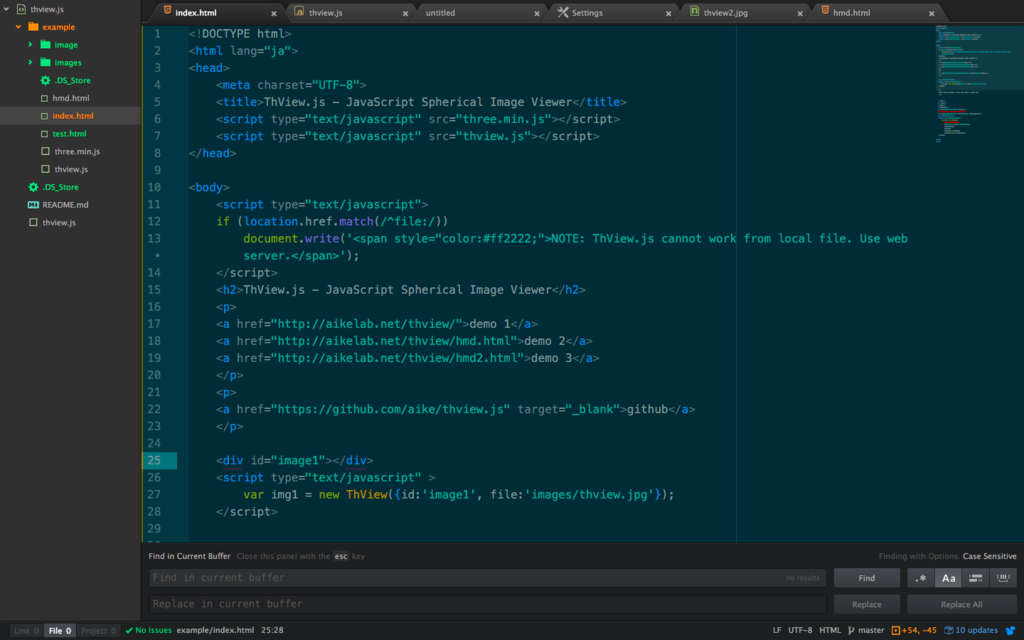Click the +54, −45 diff indicator
The width and height of the screenshot is (1024, 640).
point(904,630)
